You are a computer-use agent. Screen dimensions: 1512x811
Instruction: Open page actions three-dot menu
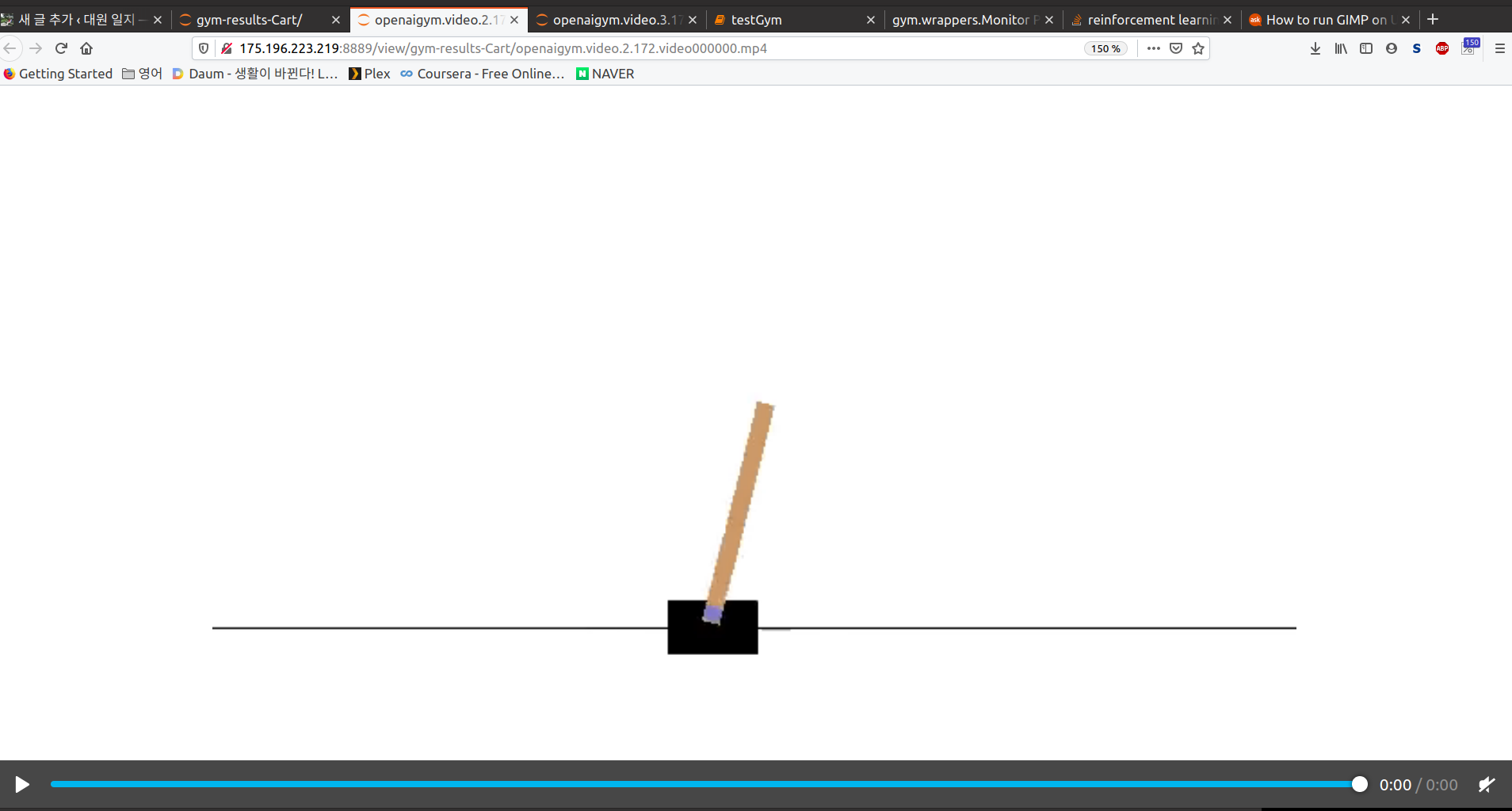tap(1154, 48)
